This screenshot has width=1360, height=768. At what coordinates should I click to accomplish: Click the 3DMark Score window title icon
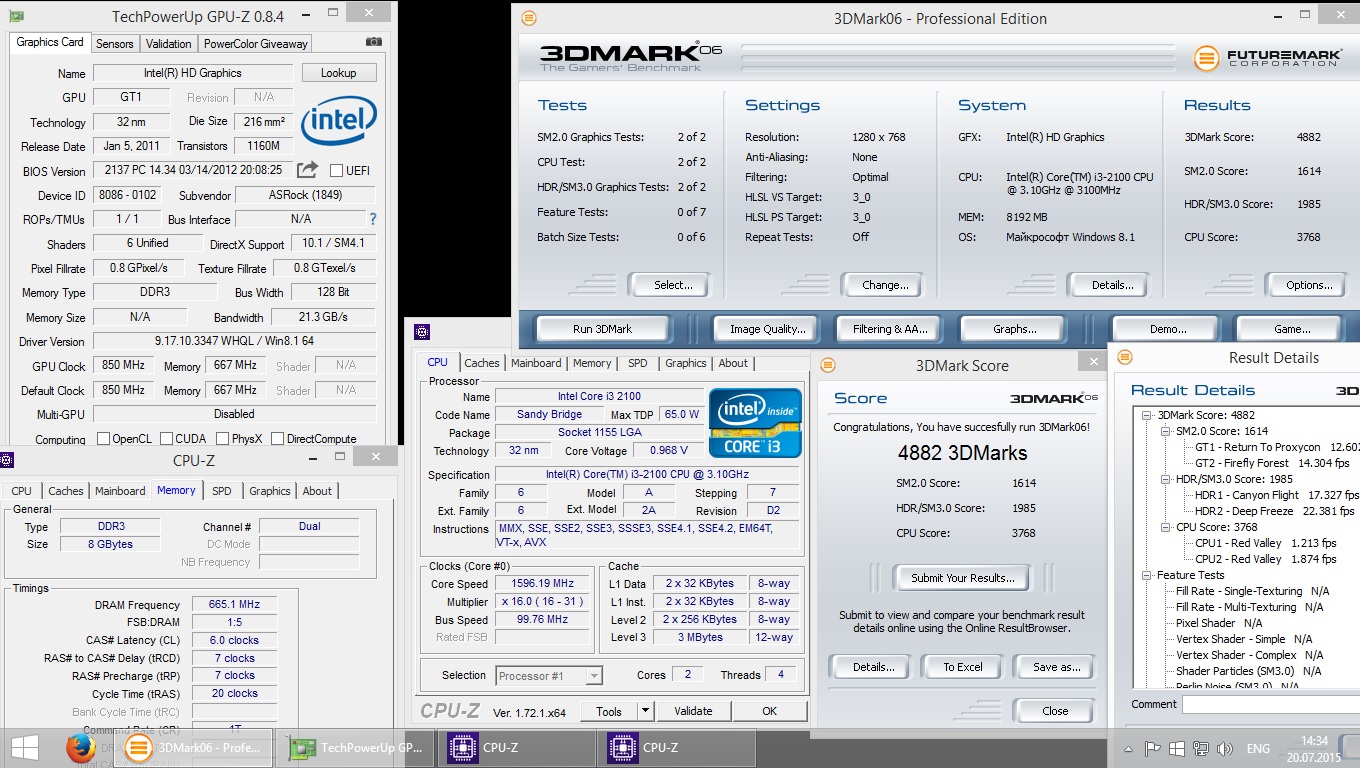pos(828,365)
